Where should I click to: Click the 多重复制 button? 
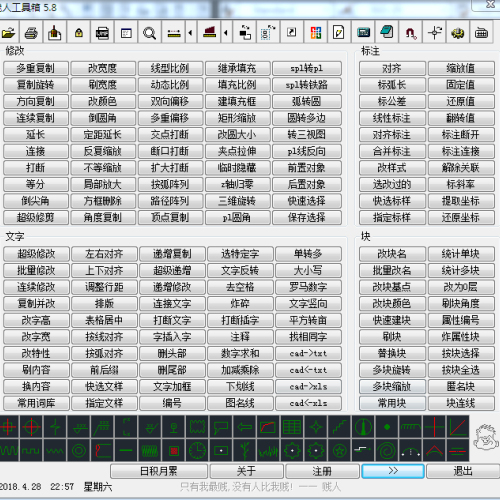(x=36, y=68)
